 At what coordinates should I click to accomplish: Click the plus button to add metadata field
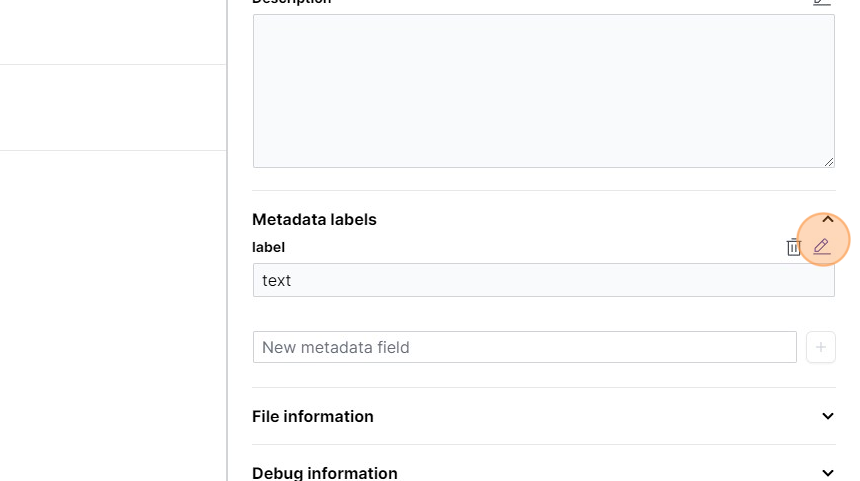(821, 347)
